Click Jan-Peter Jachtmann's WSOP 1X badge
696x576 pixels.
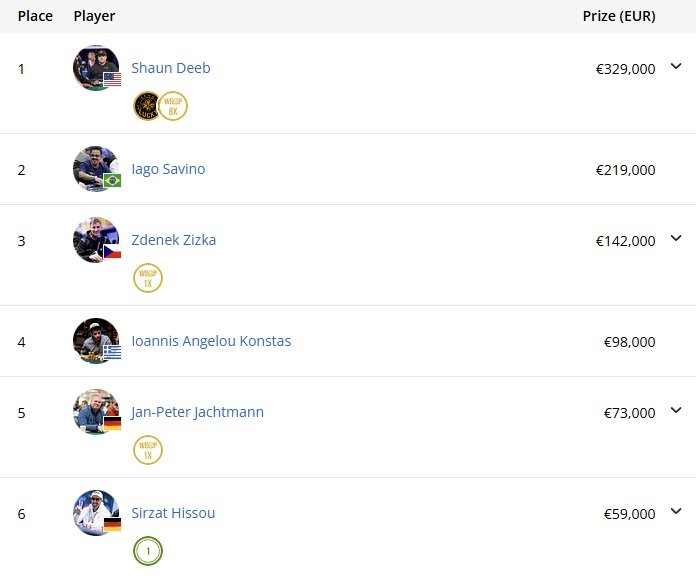[148, 450]
